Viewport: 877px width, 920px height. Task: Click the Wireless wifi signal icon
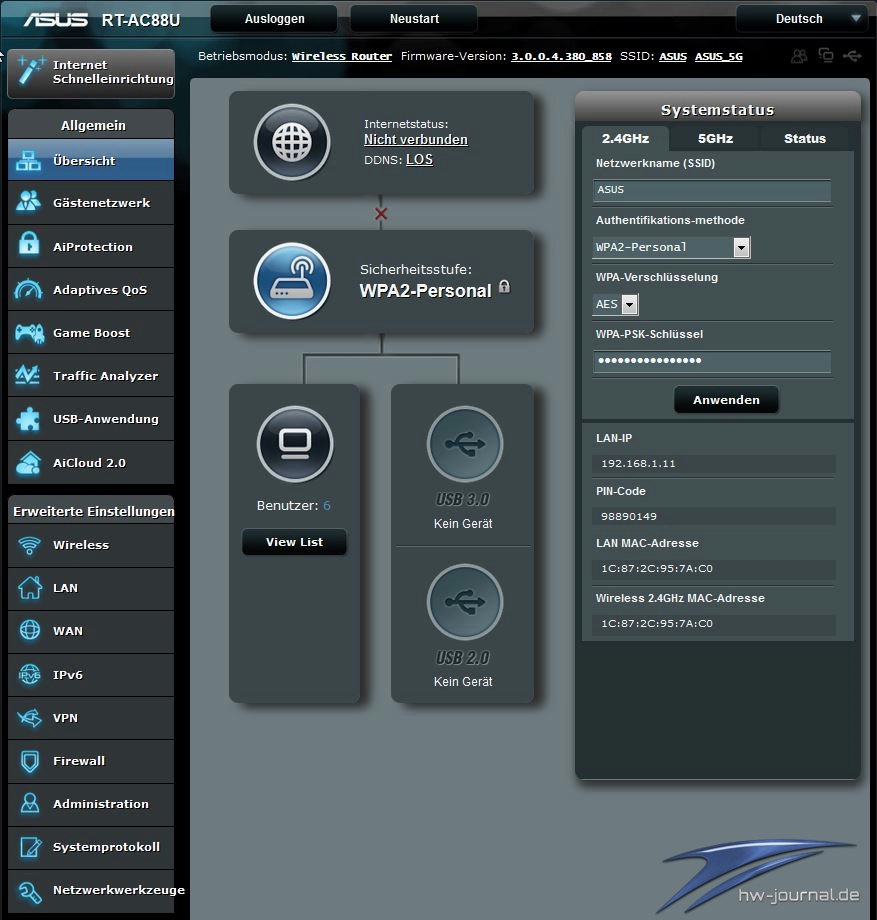tap(29, 545)
